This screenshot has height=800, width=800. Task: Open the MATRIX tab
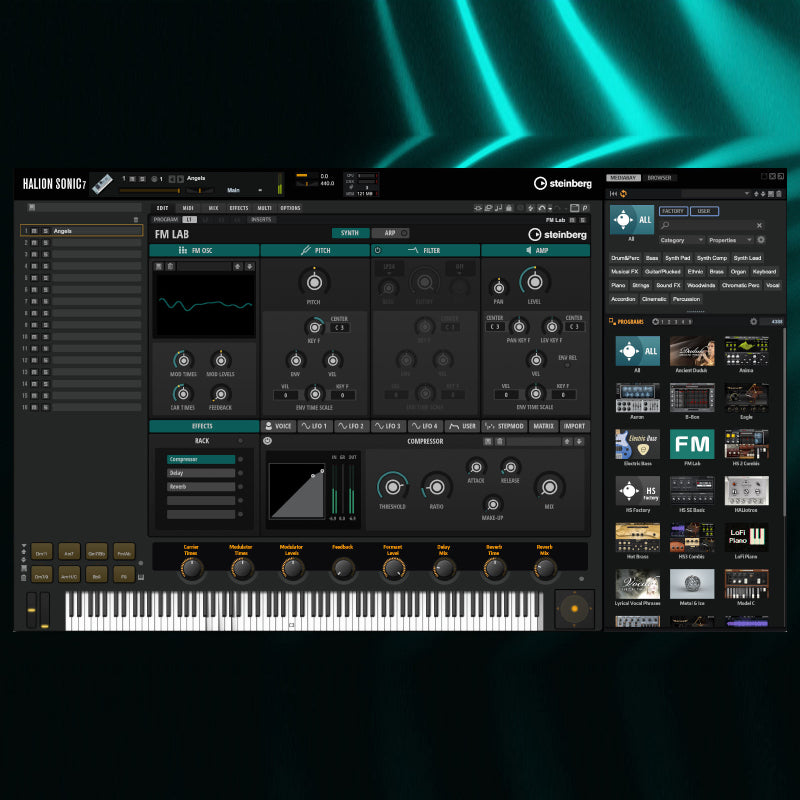543,426
